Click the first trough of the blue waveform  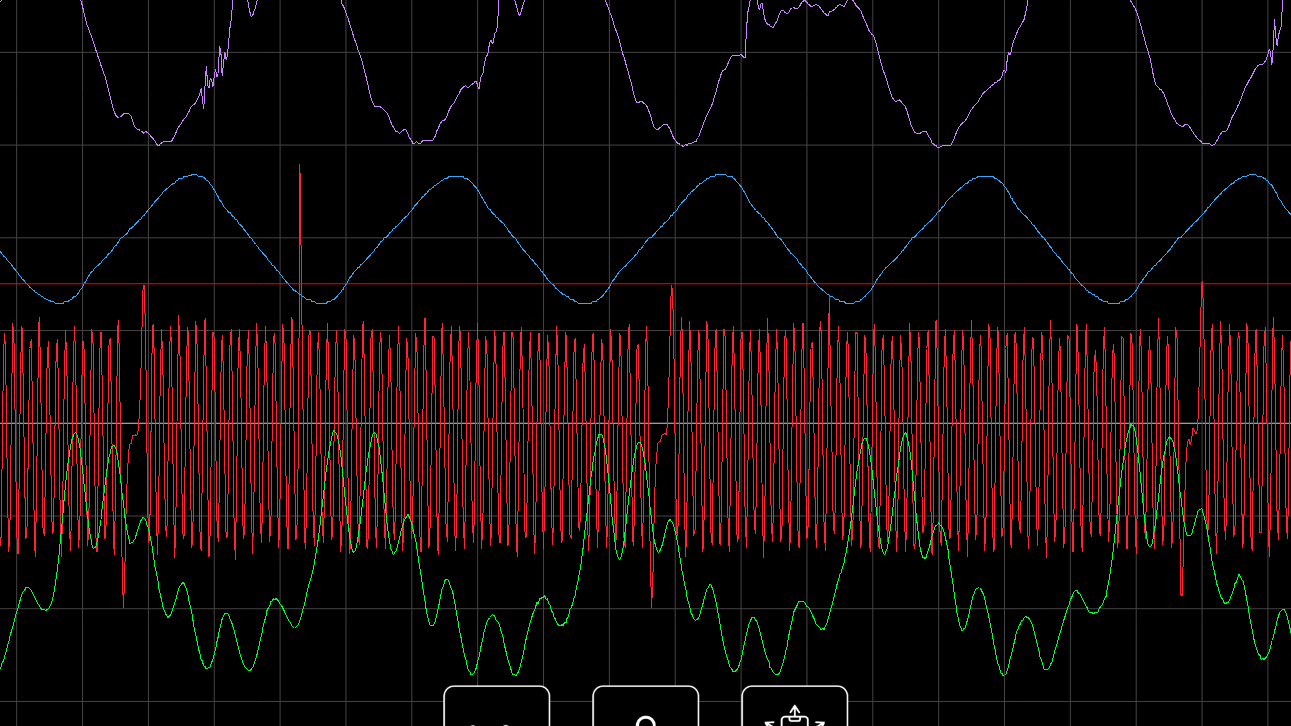click(58, 302)
